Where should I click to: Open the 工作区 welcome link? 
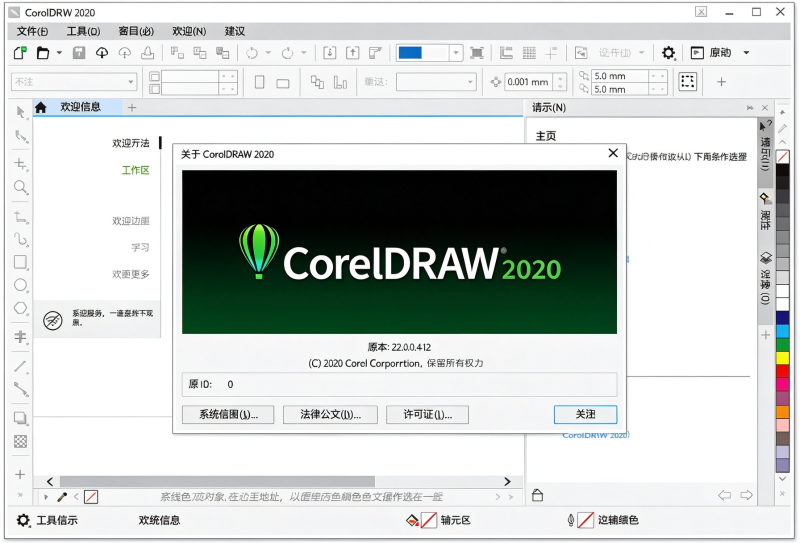[135, 170]
